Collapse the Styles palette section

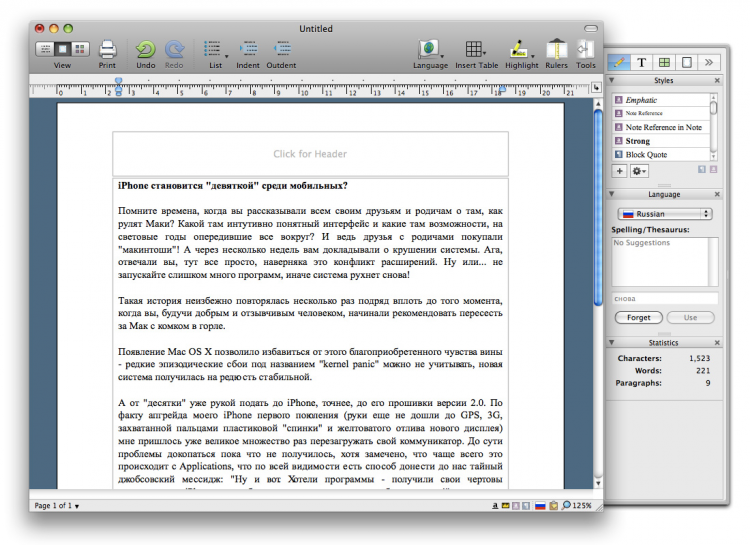[612, 80]
